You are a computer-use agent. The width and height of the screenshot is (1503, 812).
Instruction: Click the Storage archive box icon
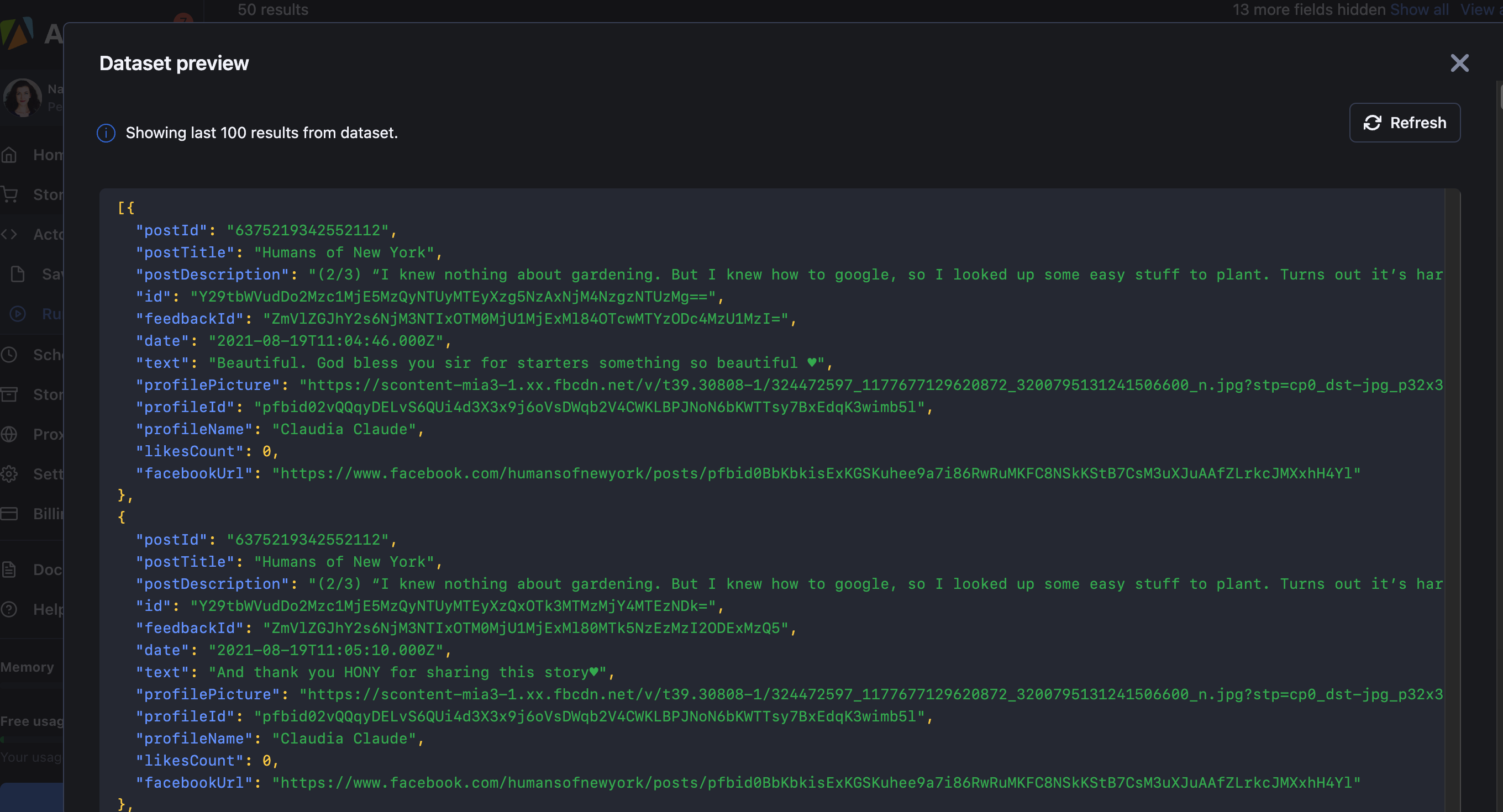[9, 394]
